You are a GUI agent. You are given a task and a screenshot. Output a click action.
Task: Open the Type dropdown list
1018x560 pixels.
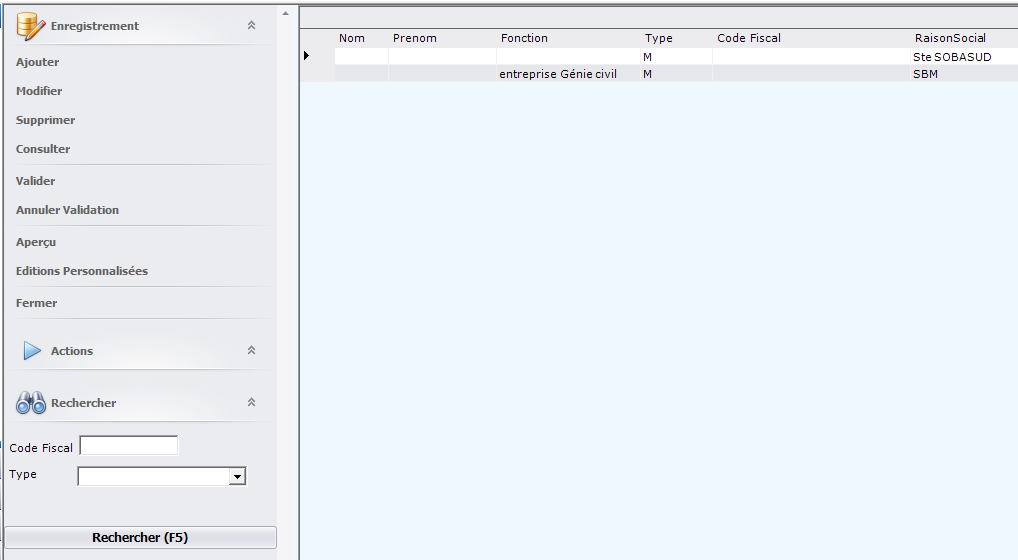(x=238, y=477)
